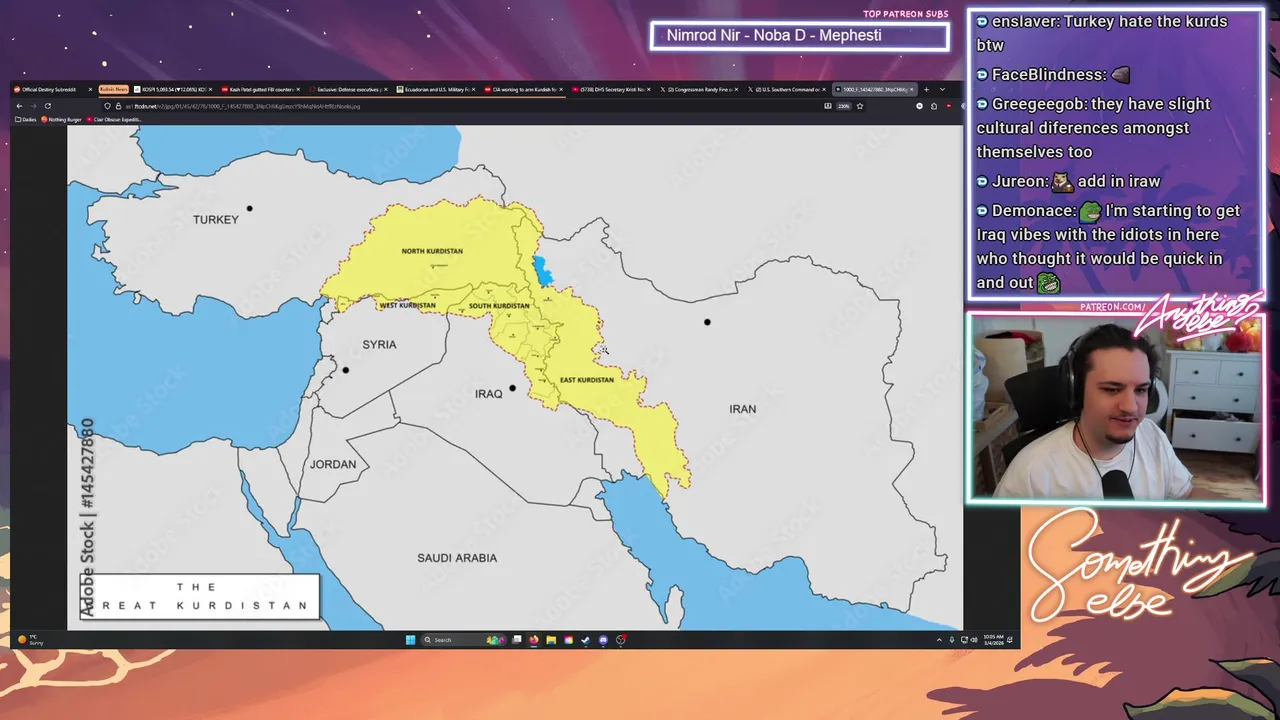This screenshot has width=1280, height=720.
Task: Close the active 1000_F_145427880 image tab
Action: point(912,89)
